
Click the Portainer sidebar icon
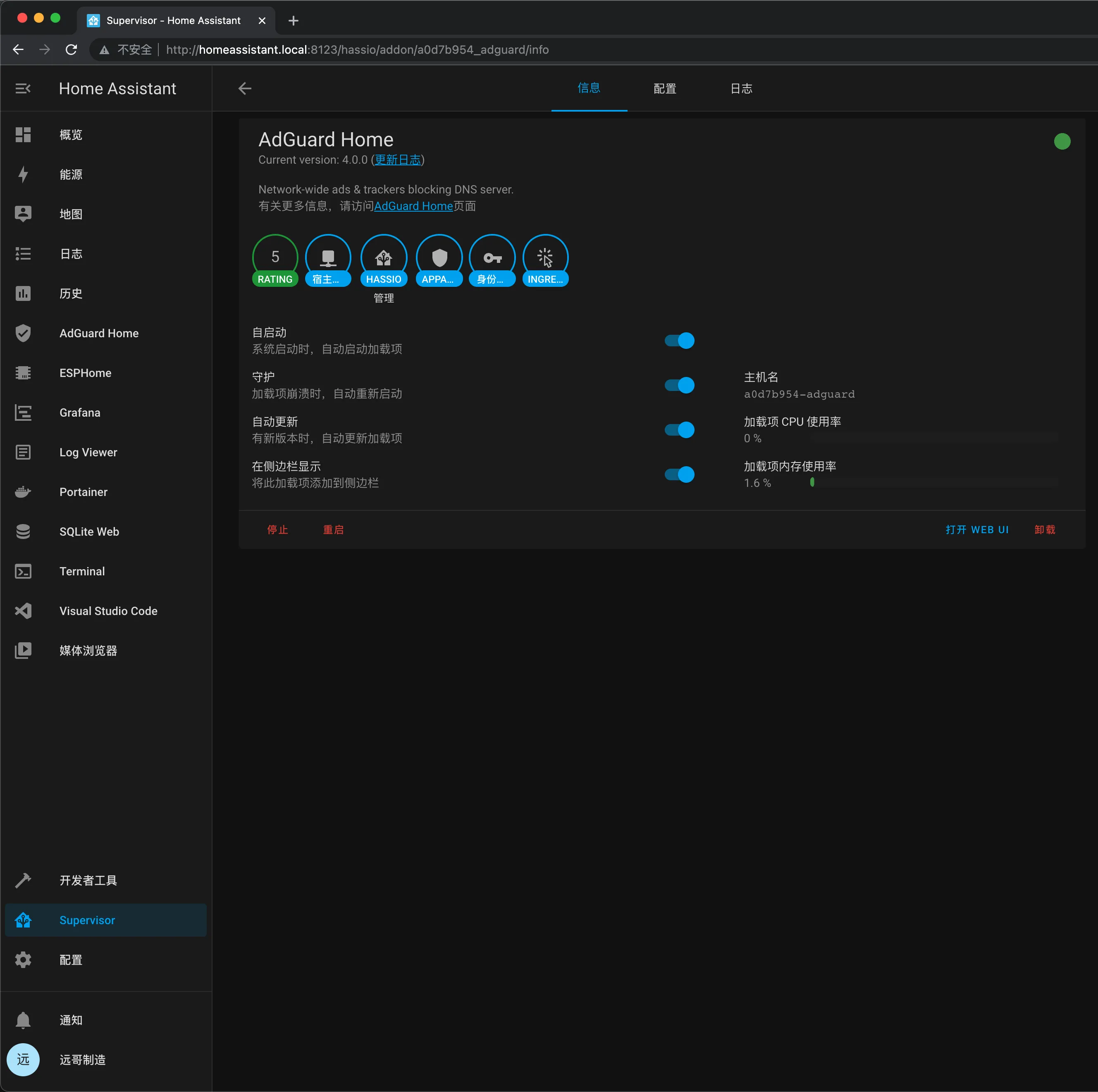tap(25, 492)
